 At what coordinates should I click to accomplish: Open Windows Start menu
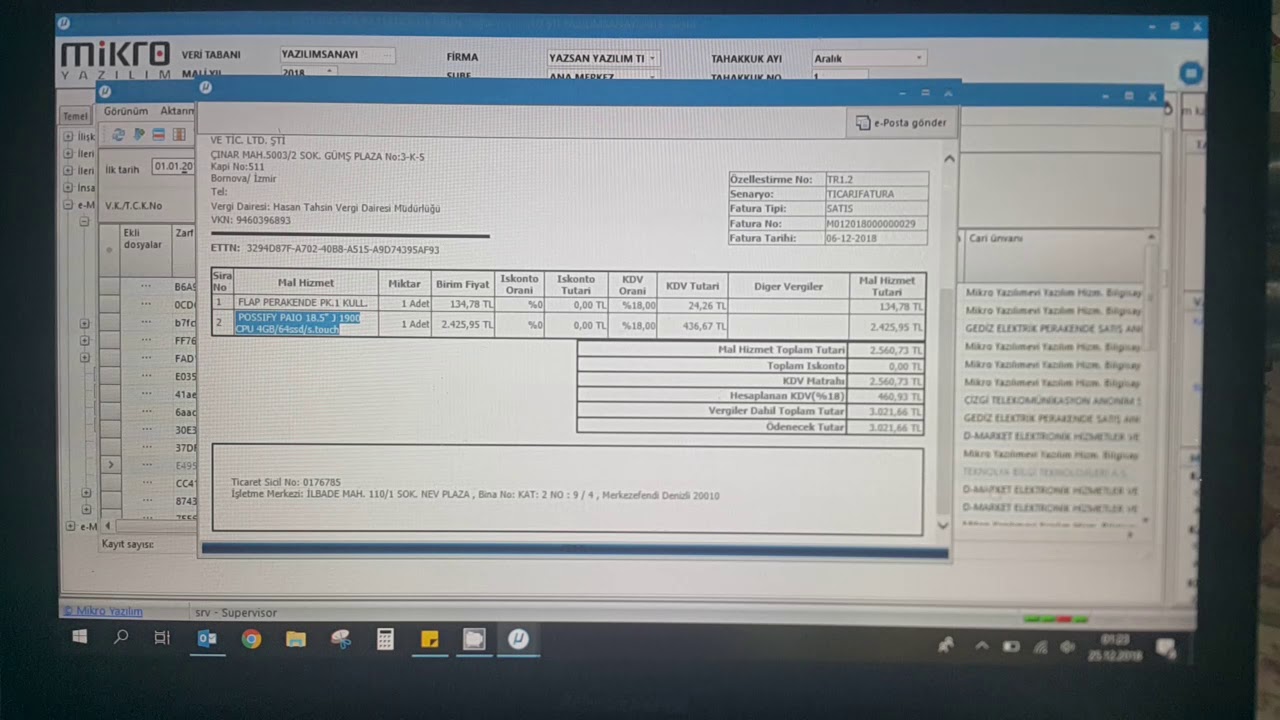[80, 637]
